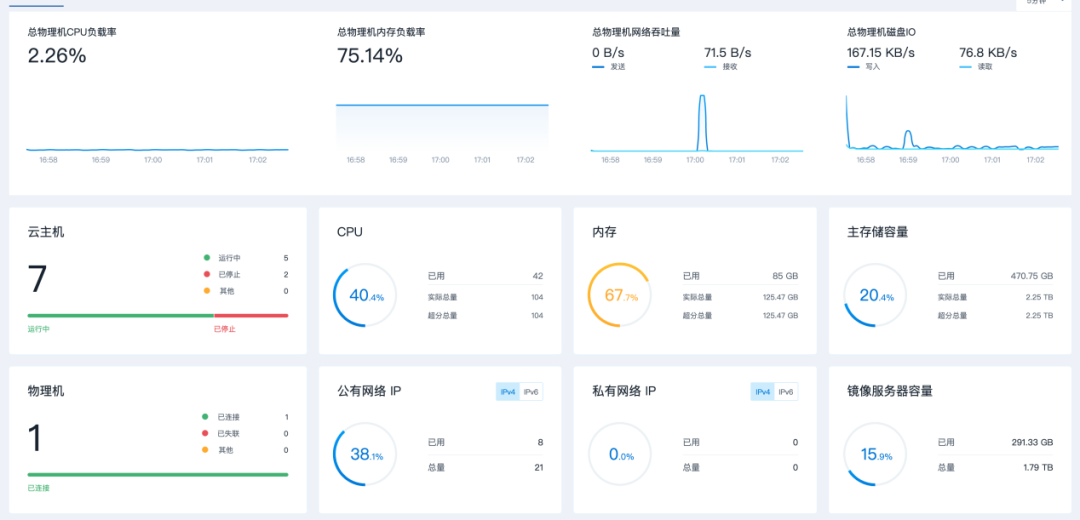Click the 镜像服务器容量 15.9% usage ring
Screen dimensions: 1080x520
[876, 455]
